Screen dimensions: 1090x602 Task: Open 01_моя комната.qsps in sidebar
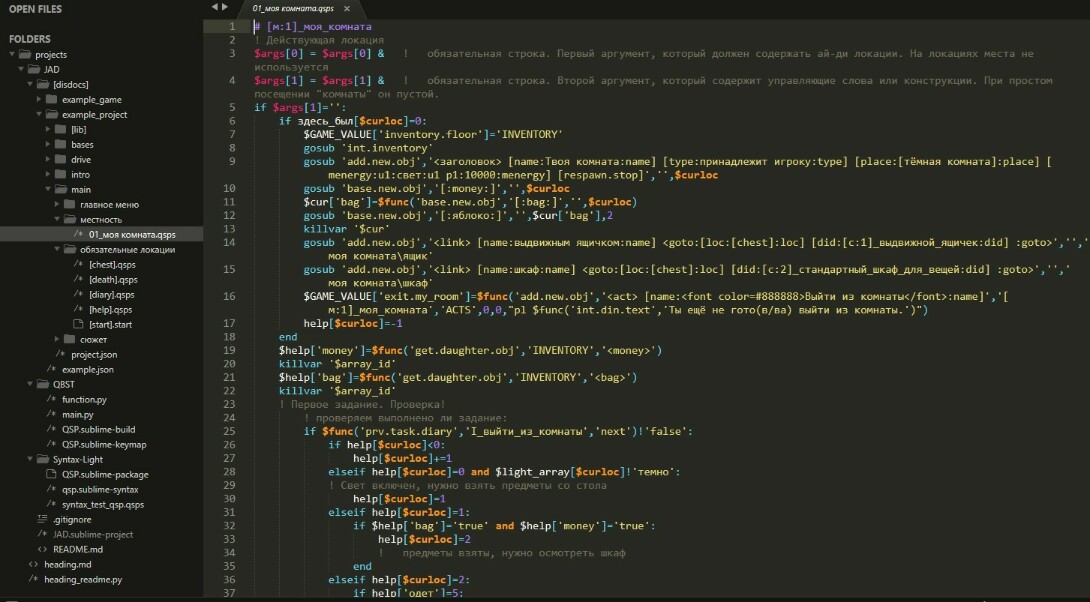pos(132,234)
